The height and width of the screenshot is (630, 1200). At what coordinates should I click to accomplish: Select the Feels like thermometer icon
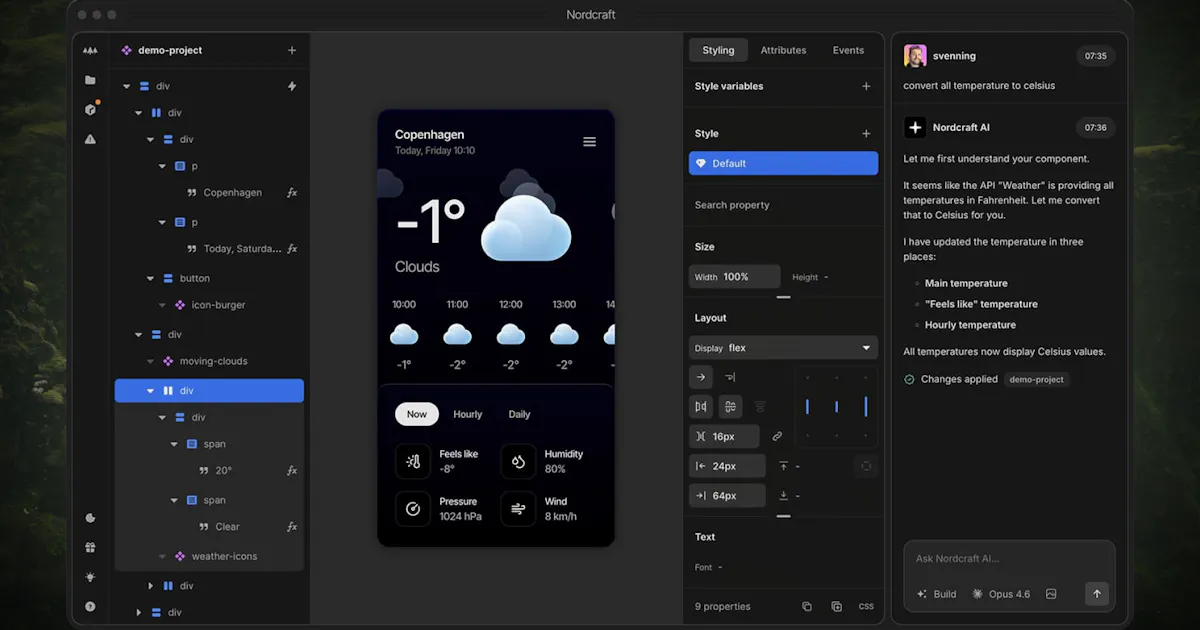(x=413, y=461)
